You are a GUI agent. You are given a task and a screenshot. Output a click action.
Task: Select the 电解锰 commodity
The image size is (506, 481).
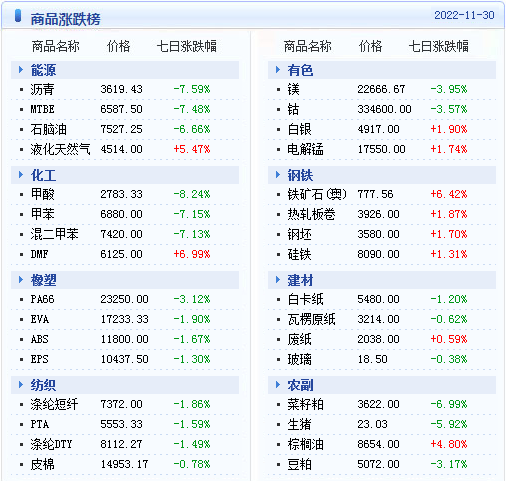[306, 149]
